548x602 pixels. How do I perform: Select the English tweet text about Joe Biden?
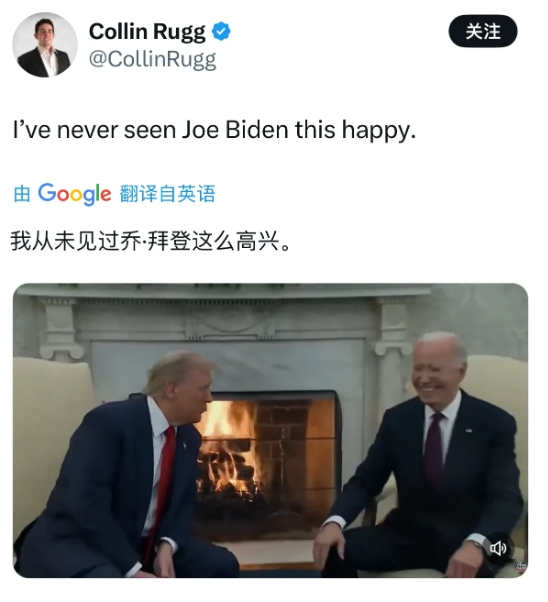point(215,131)
